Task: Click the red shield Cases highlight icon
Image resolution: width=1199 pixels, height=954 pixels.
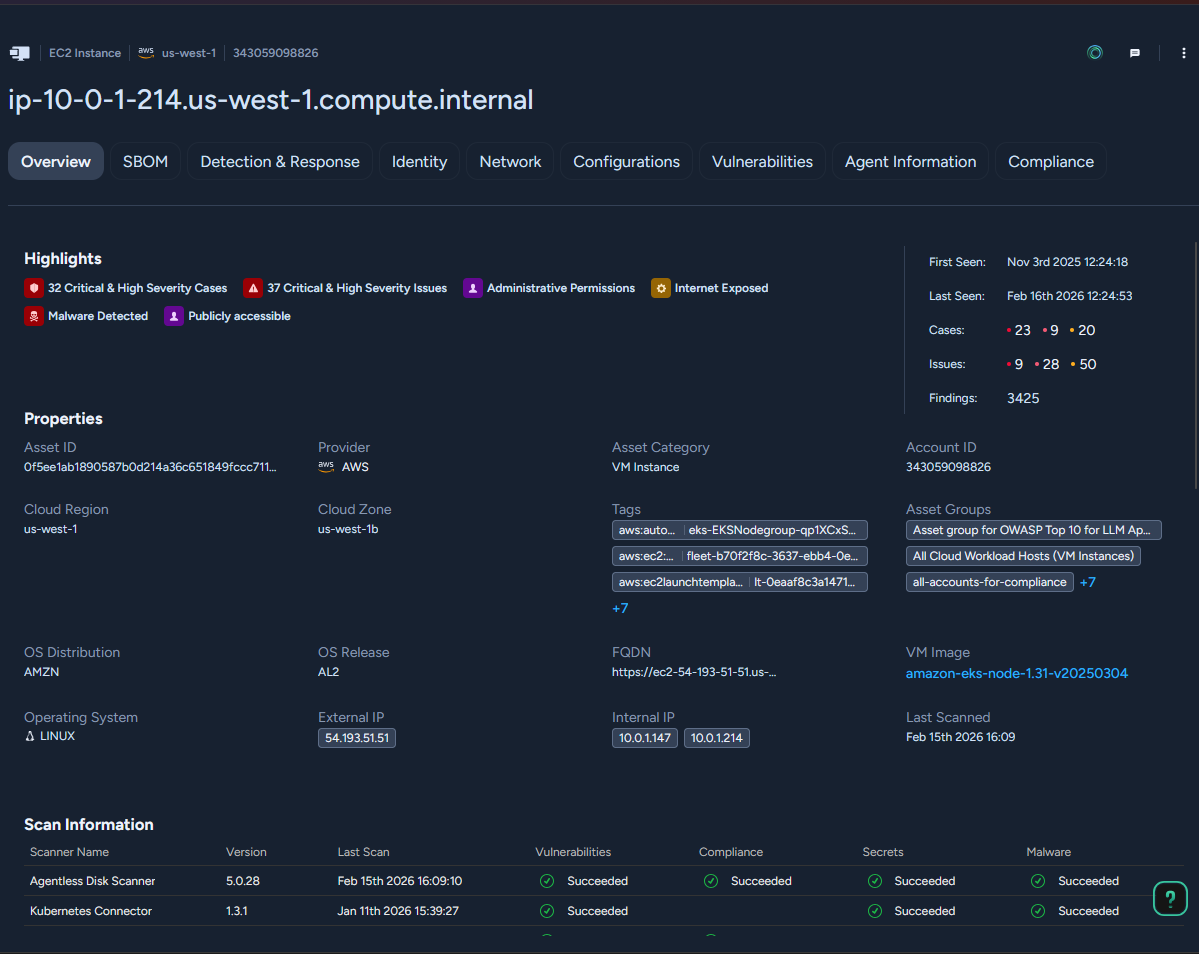Action: [34, 288]
